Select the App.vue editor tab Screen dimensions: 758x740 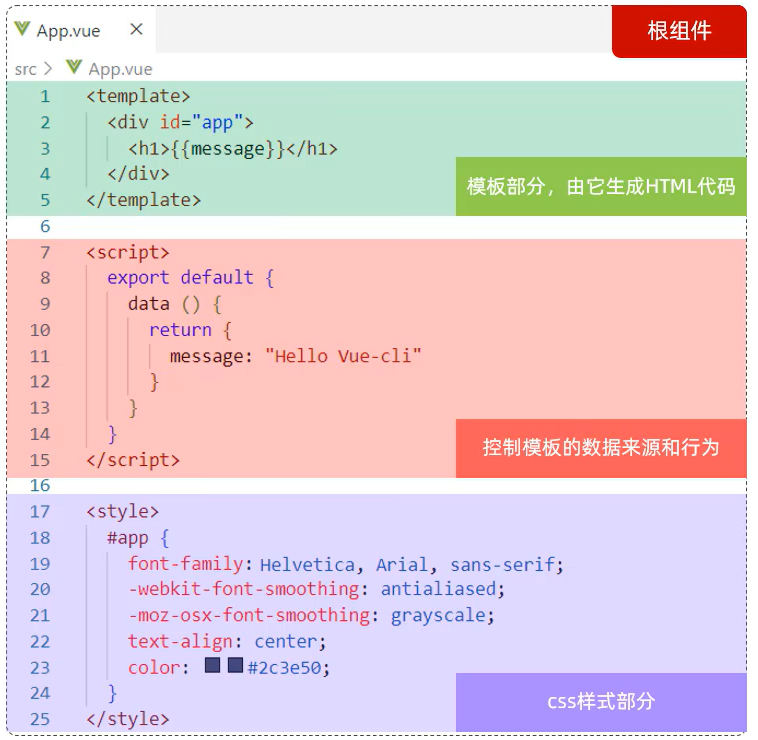tap(81, 30)
